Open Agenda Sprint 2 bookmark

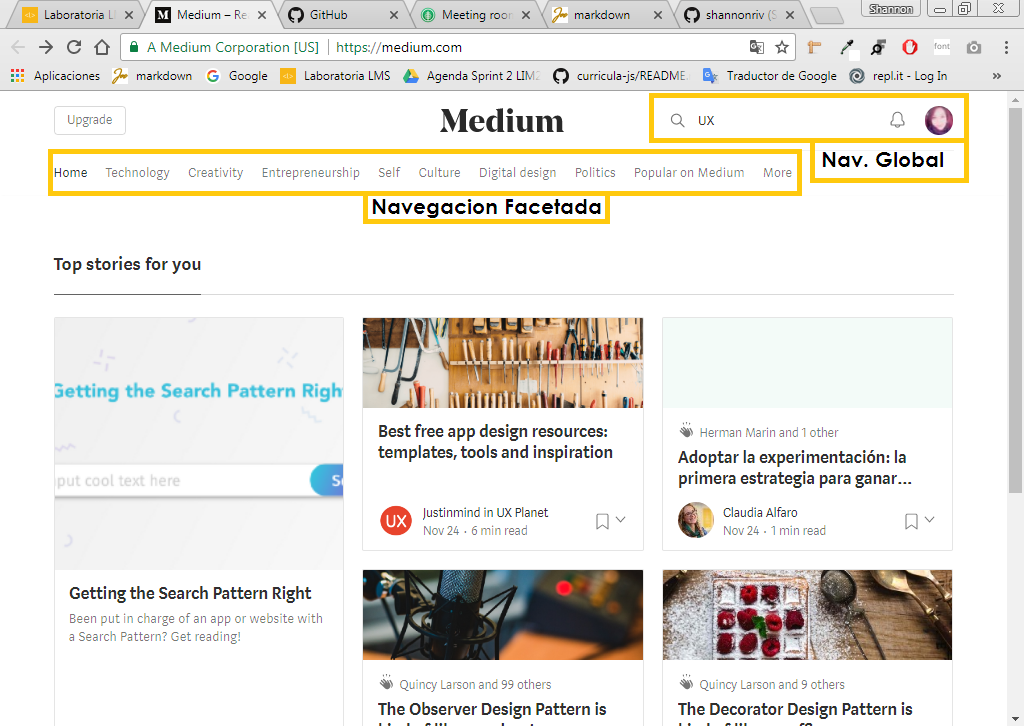coord(472,76)
